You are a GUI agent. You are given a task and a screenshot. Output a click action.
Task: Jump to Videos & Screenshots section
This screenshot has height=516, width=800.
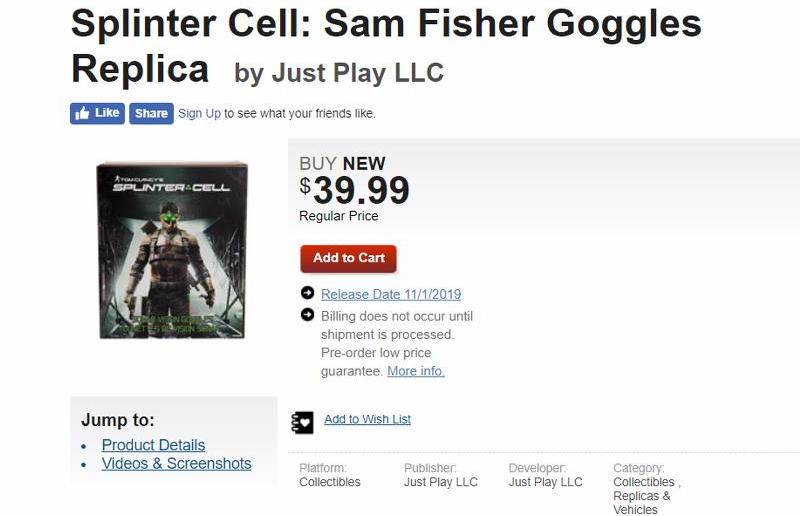[x=176, y=463]
